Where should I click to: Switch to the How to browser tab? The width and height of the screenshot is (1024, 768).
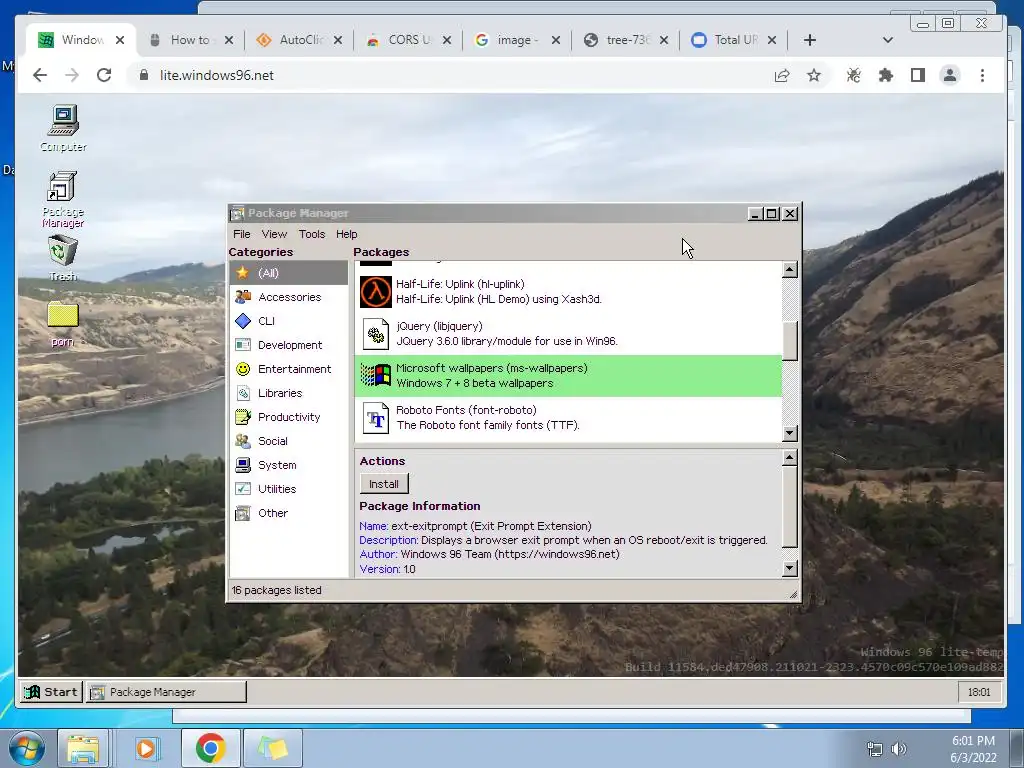190,40
